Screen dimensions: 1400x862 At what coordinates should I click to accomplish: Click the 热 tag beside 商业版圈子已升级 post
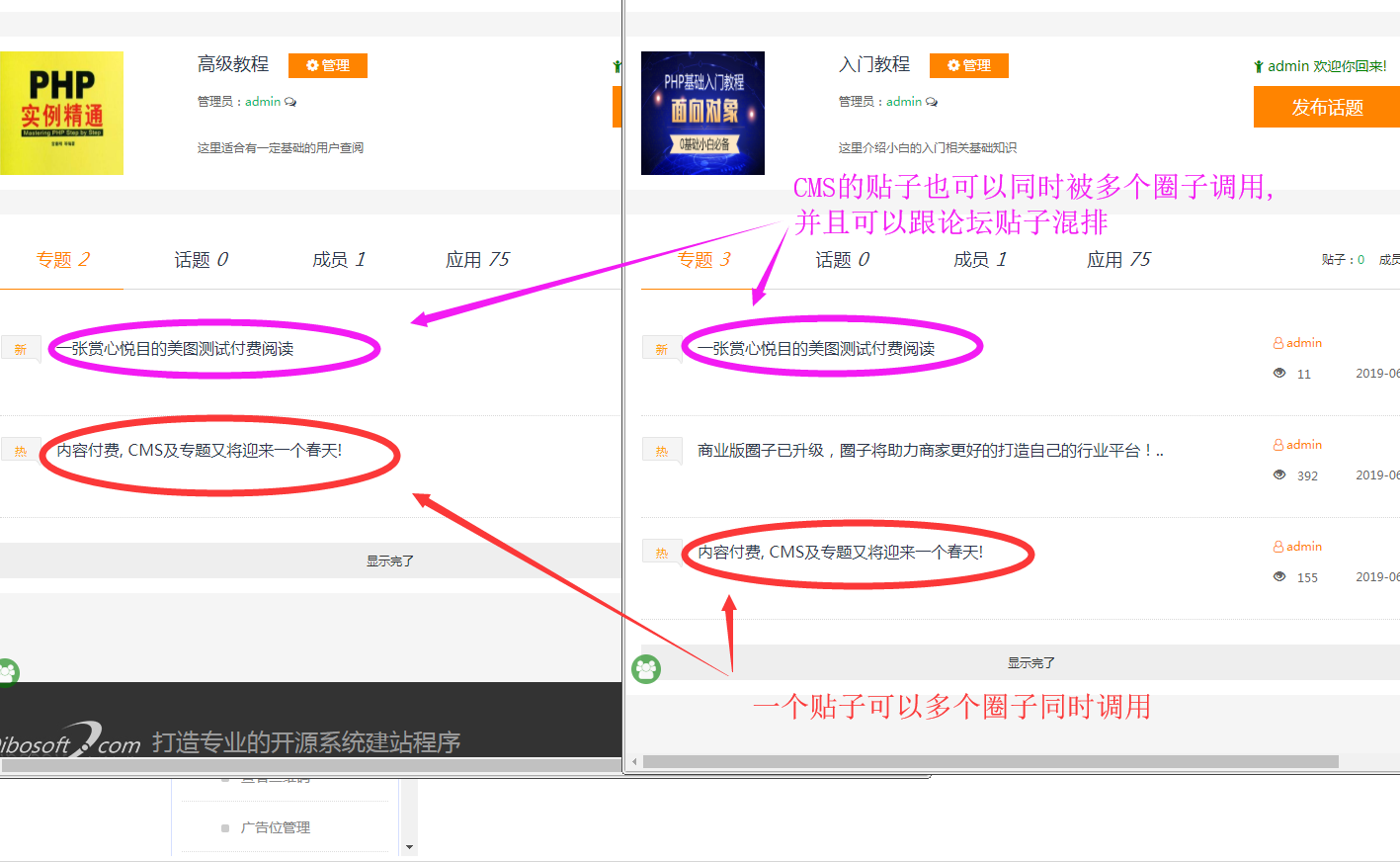tap(661, 452)
